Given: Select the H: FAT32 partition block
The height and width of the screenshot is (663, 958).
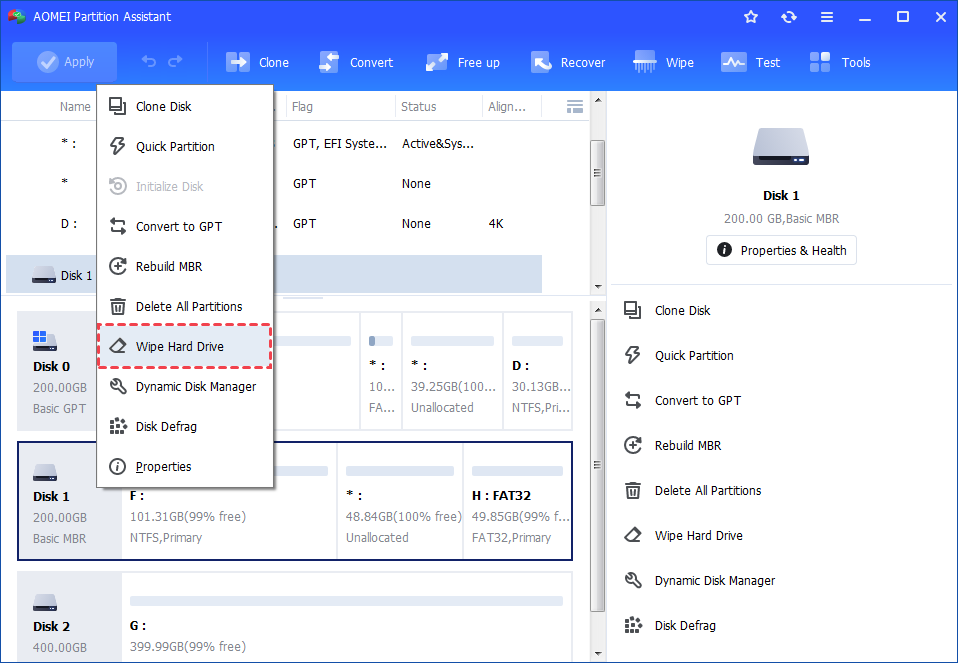Looking at the screenshot, I should (x=517, y=501).
